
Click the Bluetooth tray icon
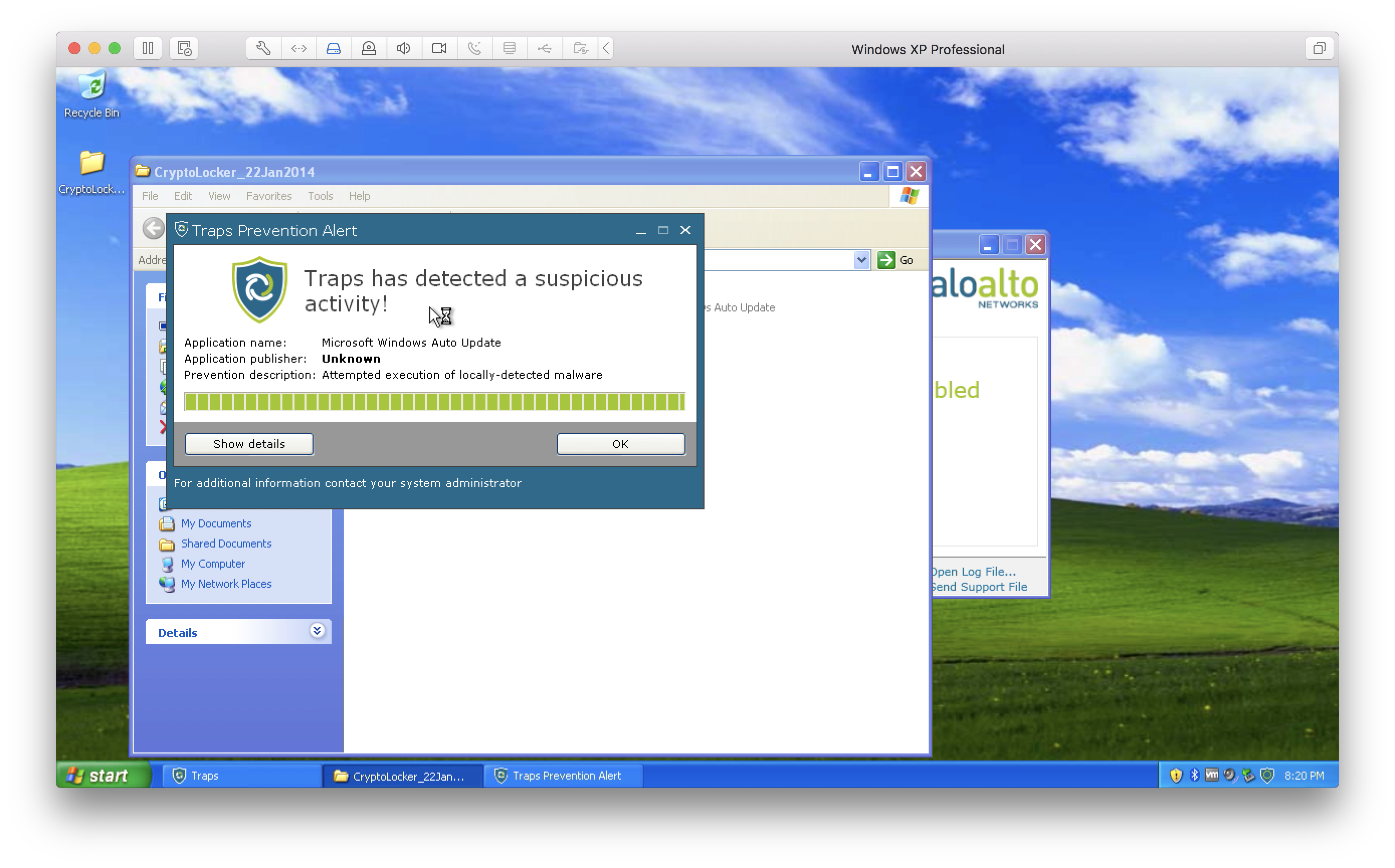(x=1194, y=776)
